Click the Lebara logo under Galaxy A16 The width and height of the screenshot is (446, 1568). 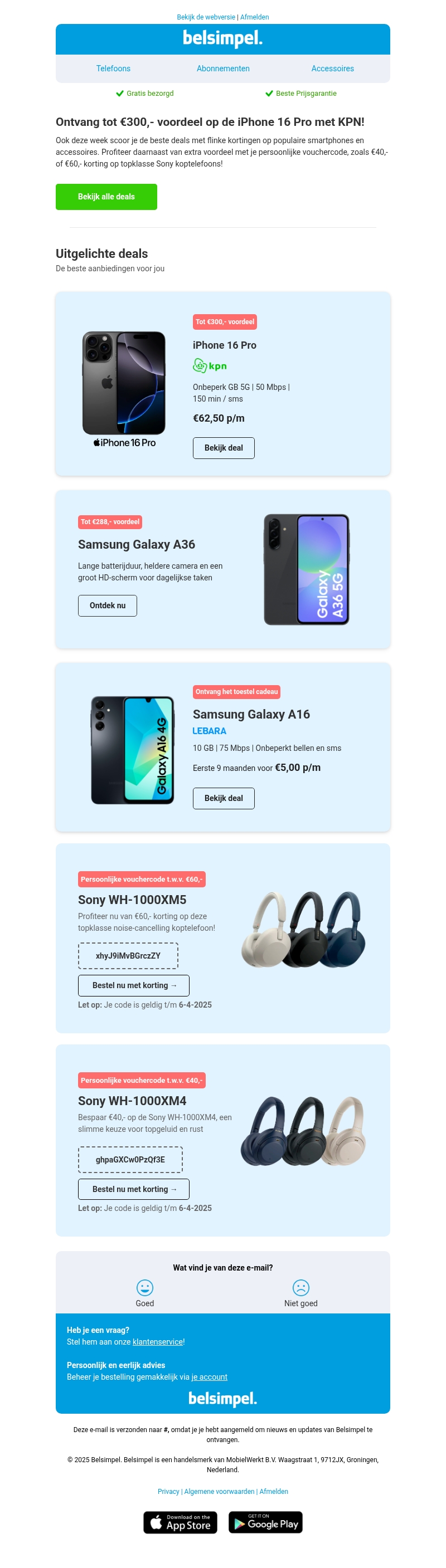[x=209, y=731]
